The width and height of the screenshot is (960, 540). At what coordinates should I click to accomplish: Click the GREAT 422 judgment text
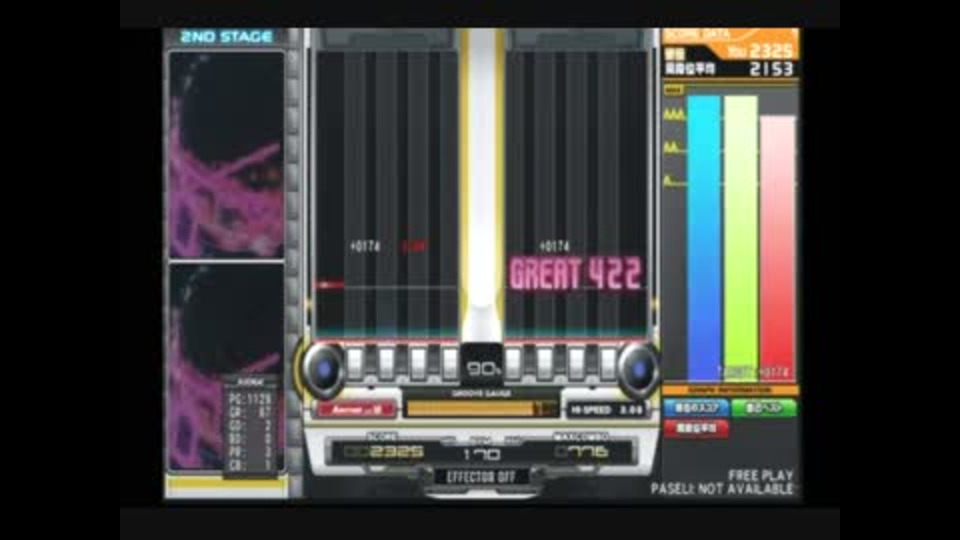click(x=576, y=274)
